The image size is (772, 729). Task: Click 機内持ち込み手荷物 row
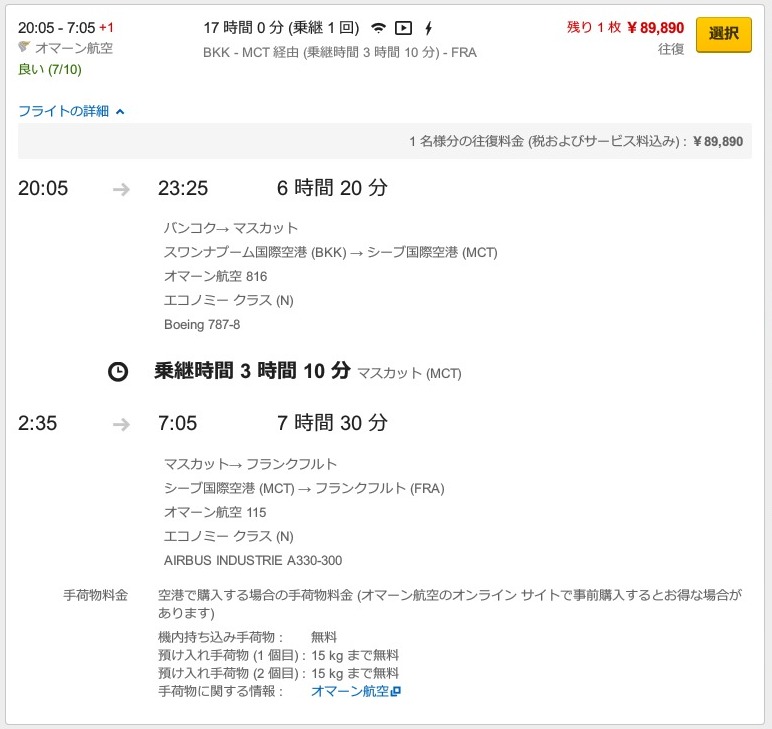click(x=248, y=637)
